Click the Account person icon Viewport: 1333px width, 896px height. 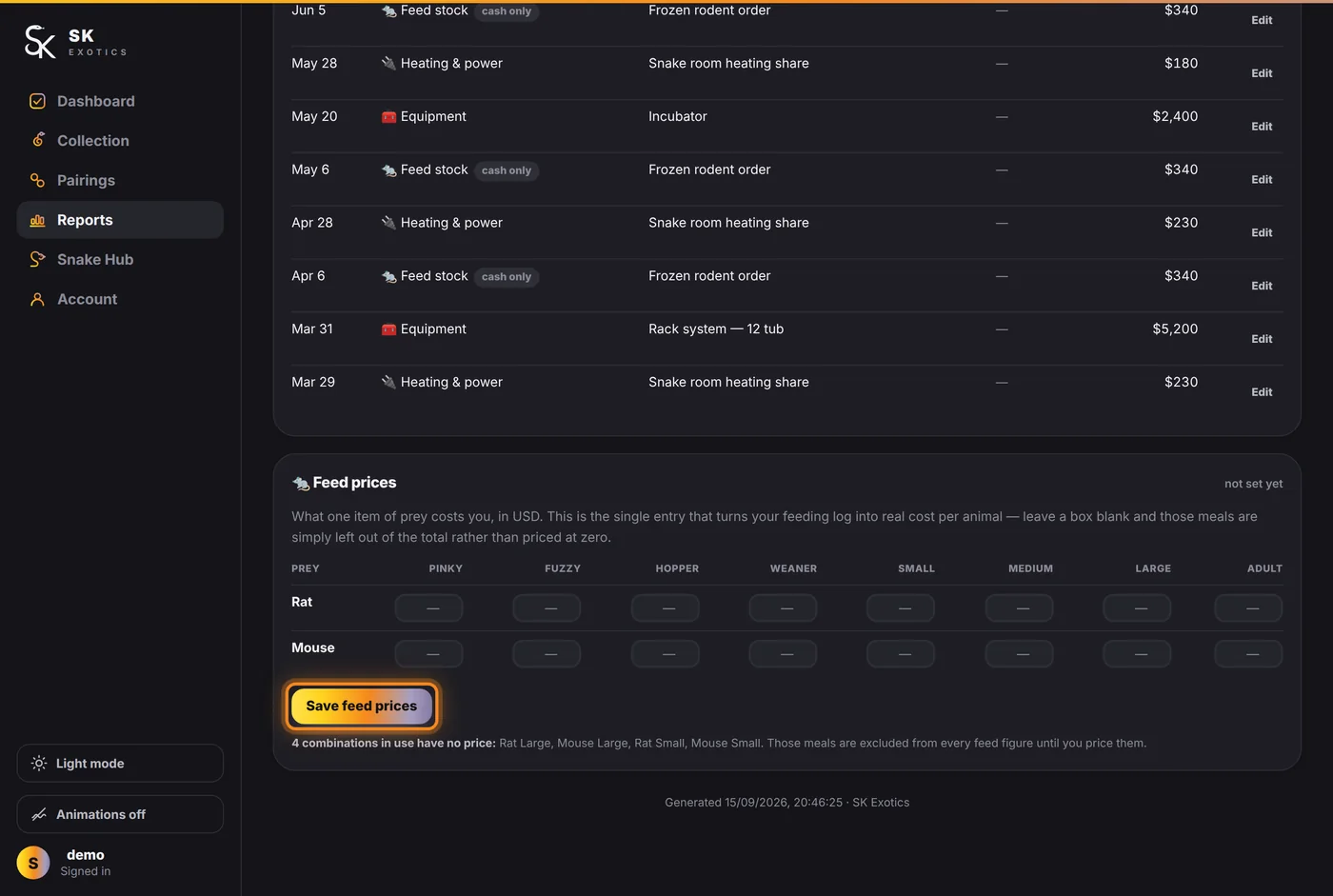click(x=38, y=299)
